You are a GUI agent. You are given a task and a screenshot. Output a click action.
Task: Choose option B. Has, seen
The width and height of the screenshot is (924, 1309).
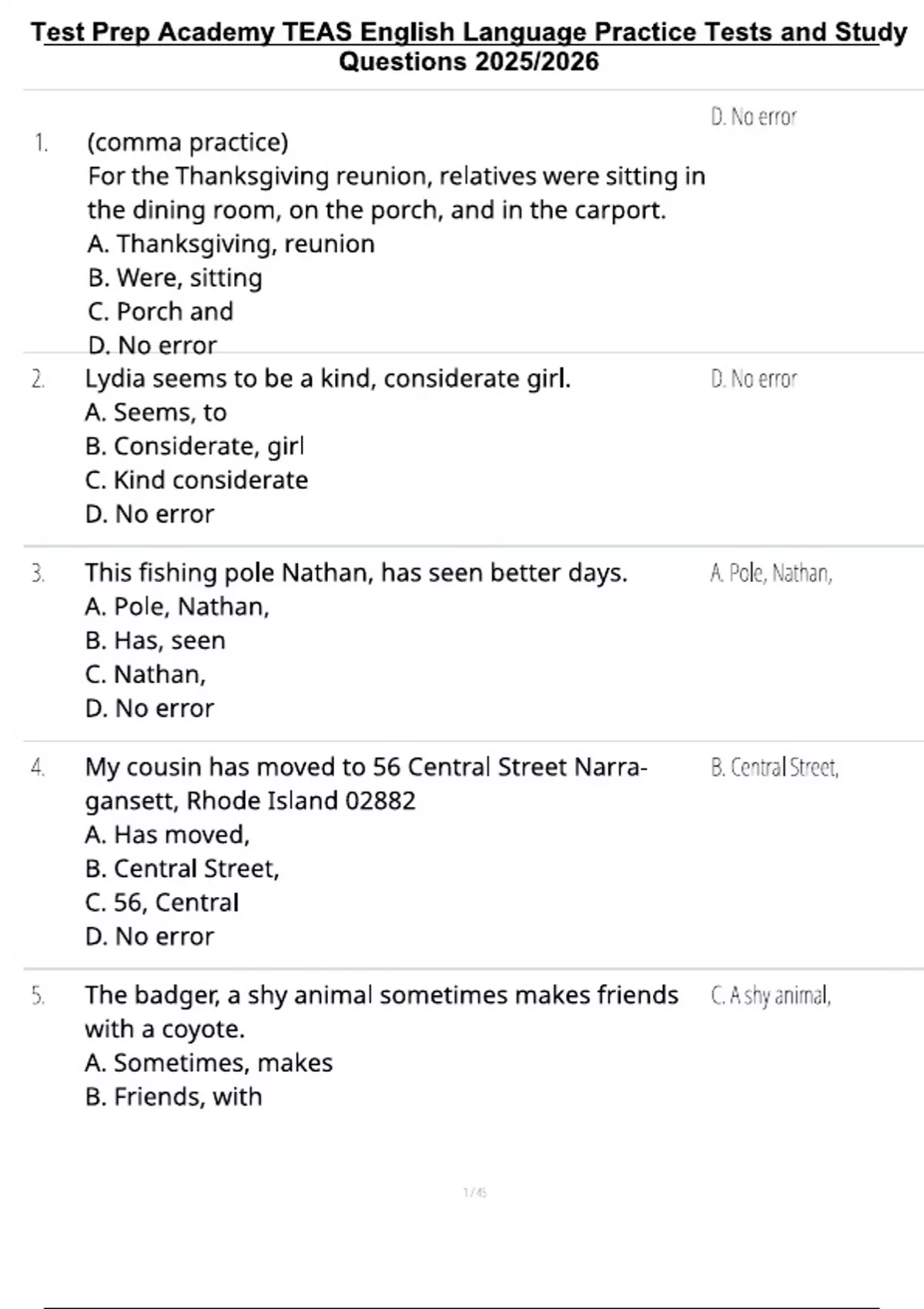[156, 641]
